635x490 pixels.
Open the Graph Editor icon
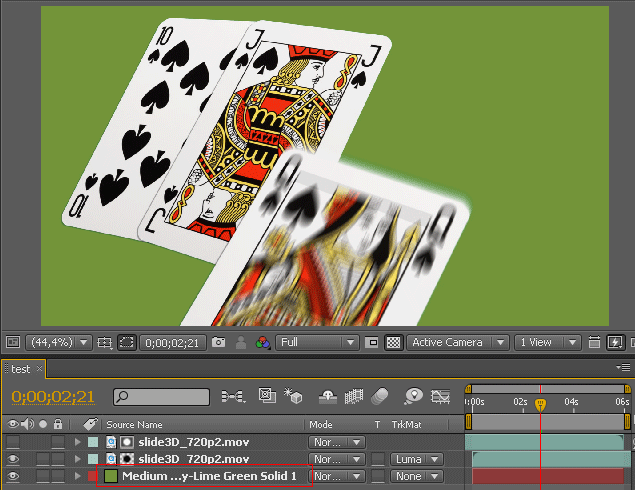tap(440, 396)
